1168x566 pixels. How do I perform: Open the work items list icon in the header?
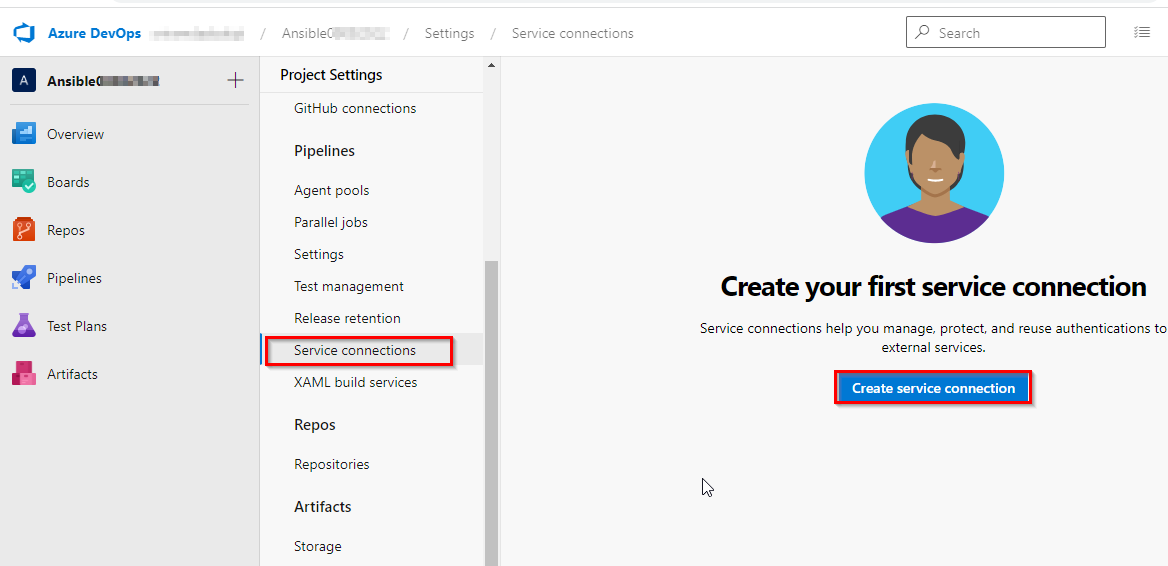point(1141,32)
